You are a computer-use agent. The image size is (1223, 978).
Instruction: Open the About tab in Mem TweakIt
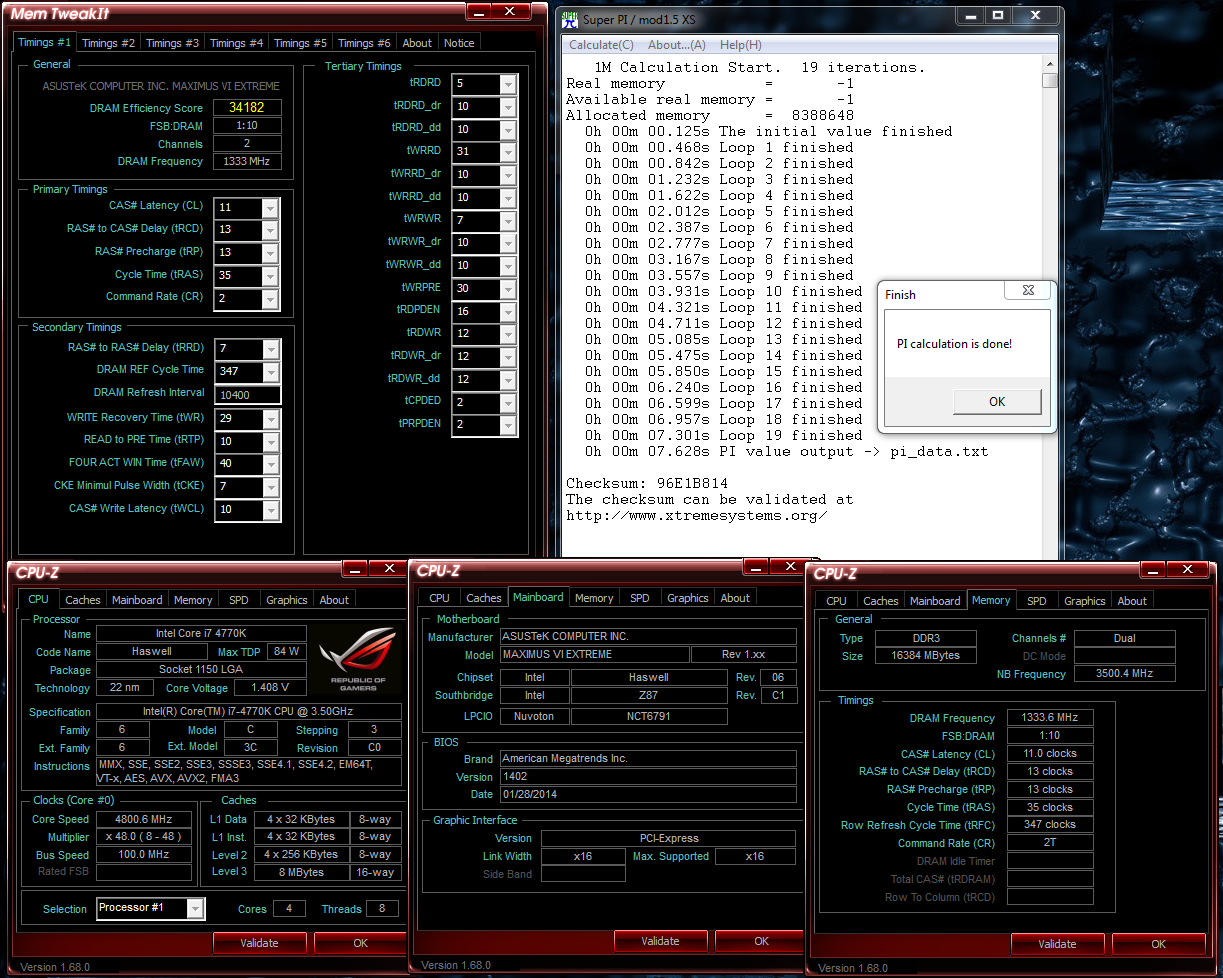417,43
